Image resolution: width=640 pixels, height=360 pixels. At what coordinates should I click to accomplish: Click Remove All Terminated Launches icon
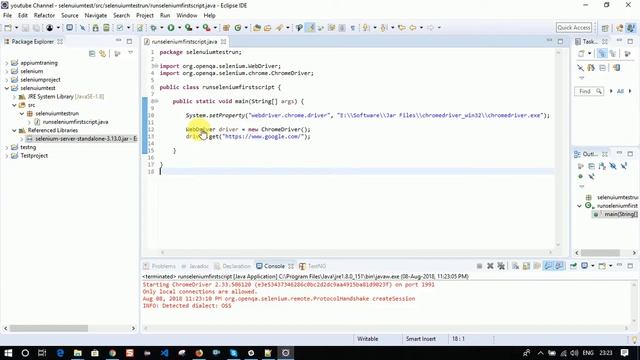[x=501, y=266]
